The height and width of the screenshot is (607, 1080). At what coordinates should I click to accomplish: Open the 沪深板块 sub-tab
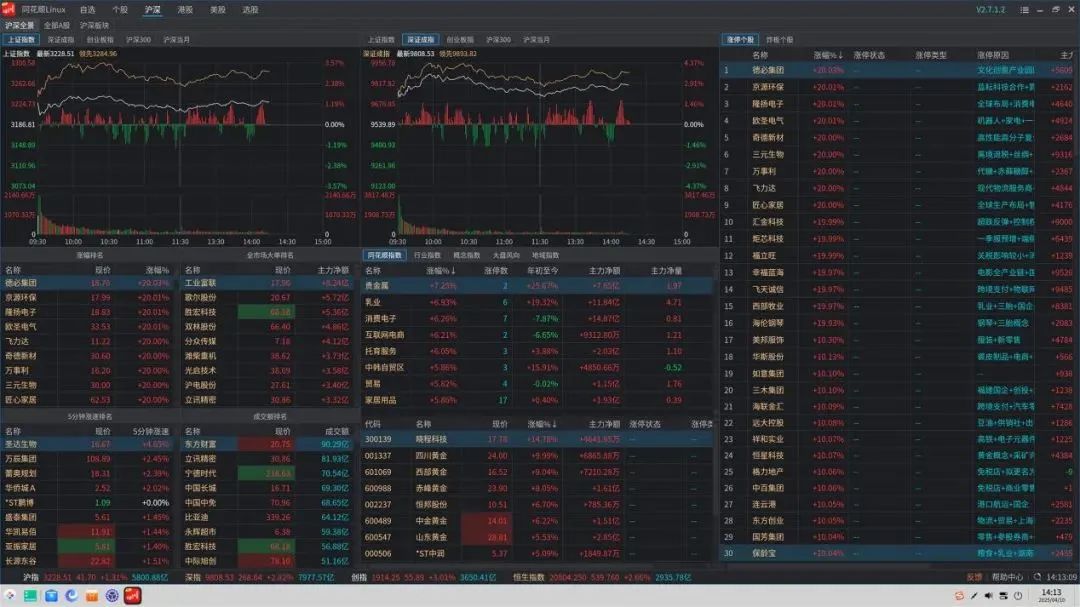click(x=94, y=25)
